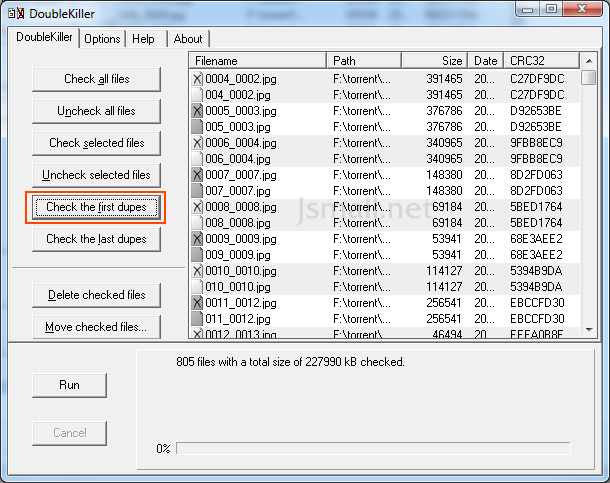Sort list by CRC32 column header
The image size is (610, 483).
[x=542, y=61]
